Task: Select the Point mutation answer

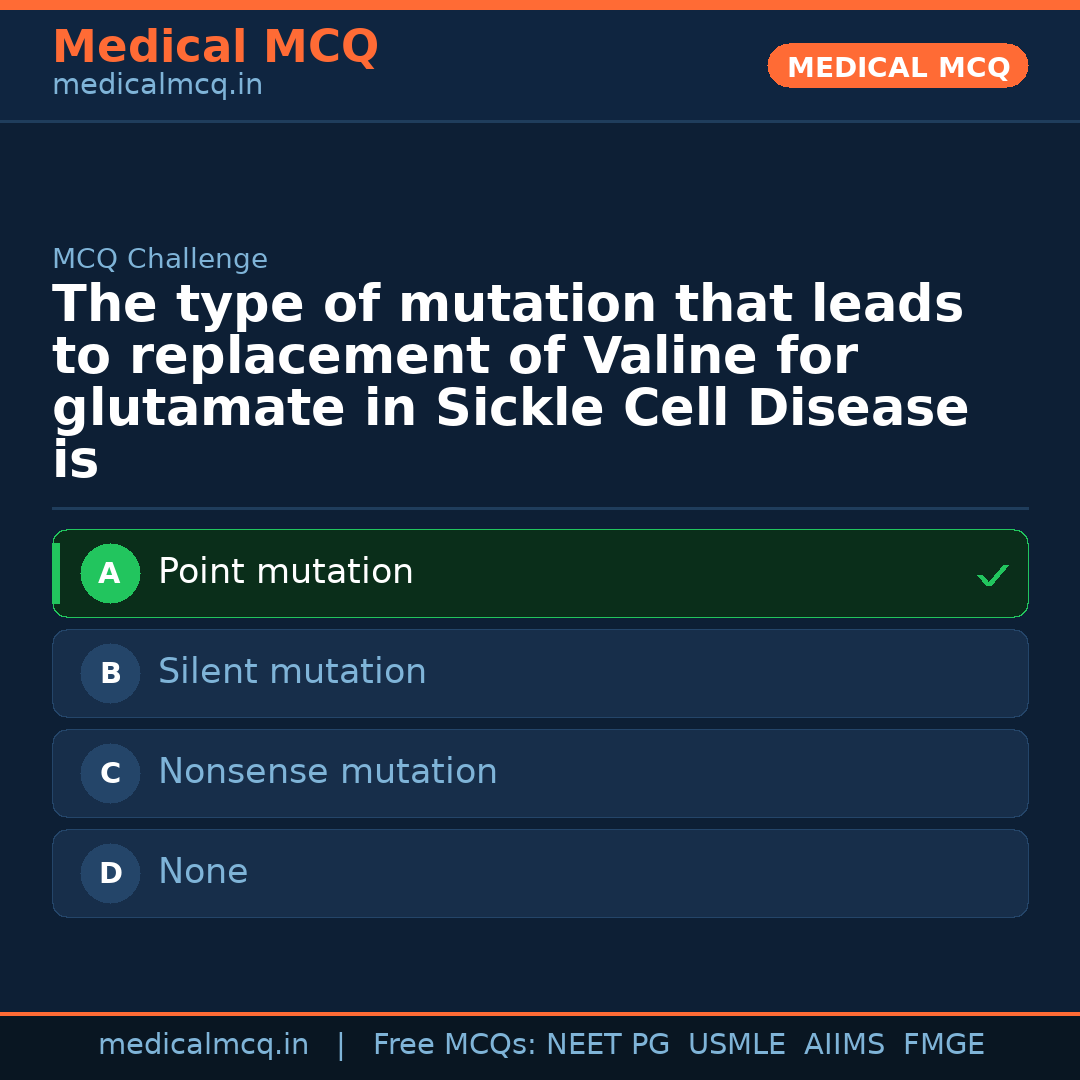Action: [x=286, y=572]
